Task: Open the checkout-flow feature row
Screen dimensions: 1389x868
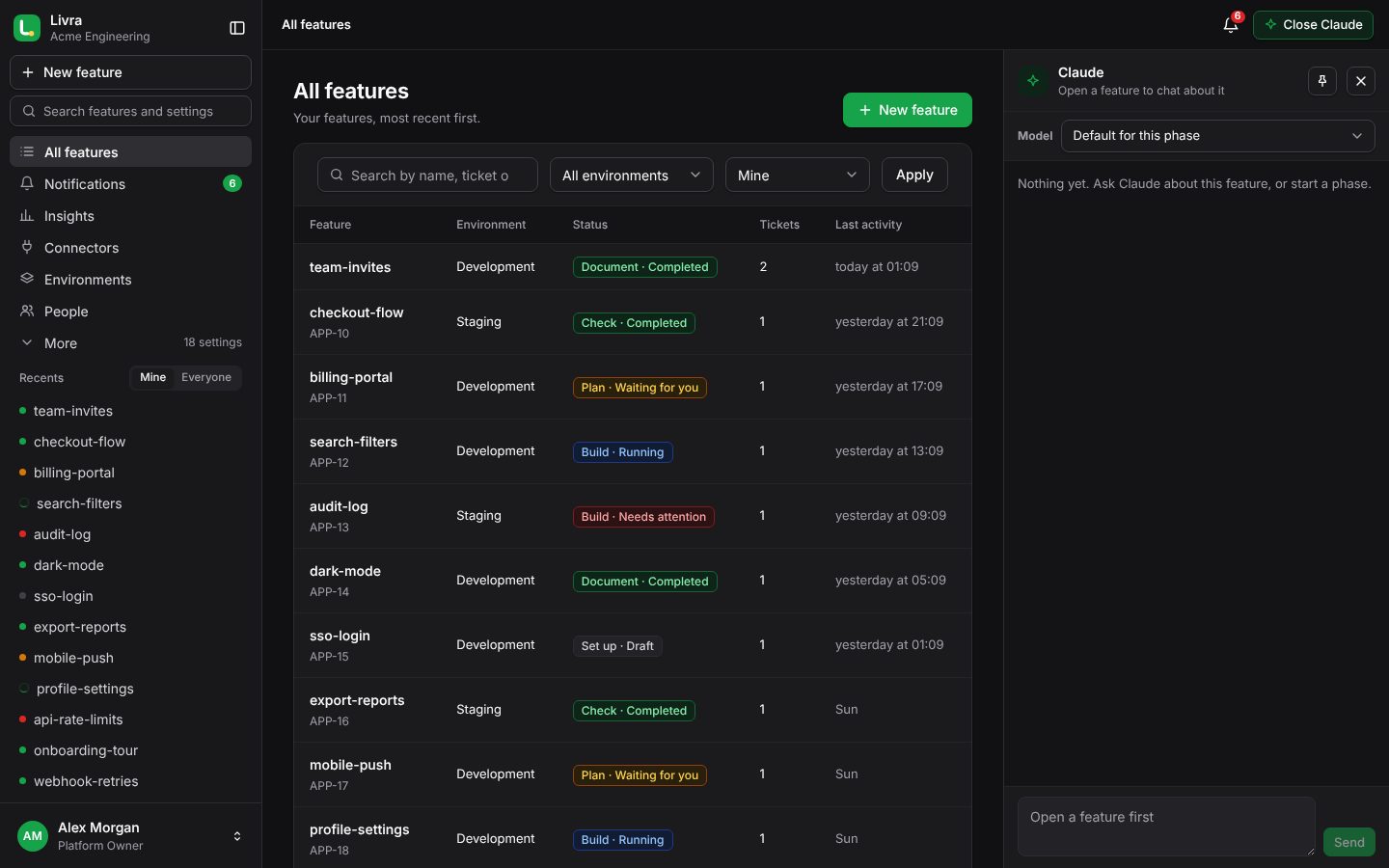Action: (x=633, y=322)
